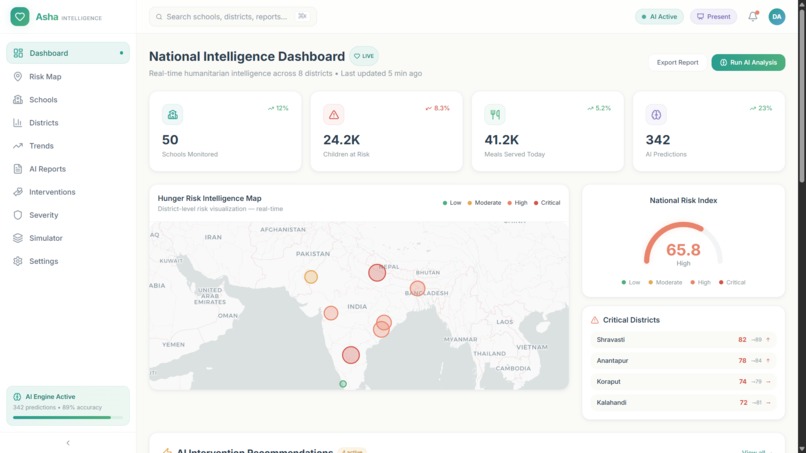Click the risk marker in western India
806x453 pixels.
[331, 313]
